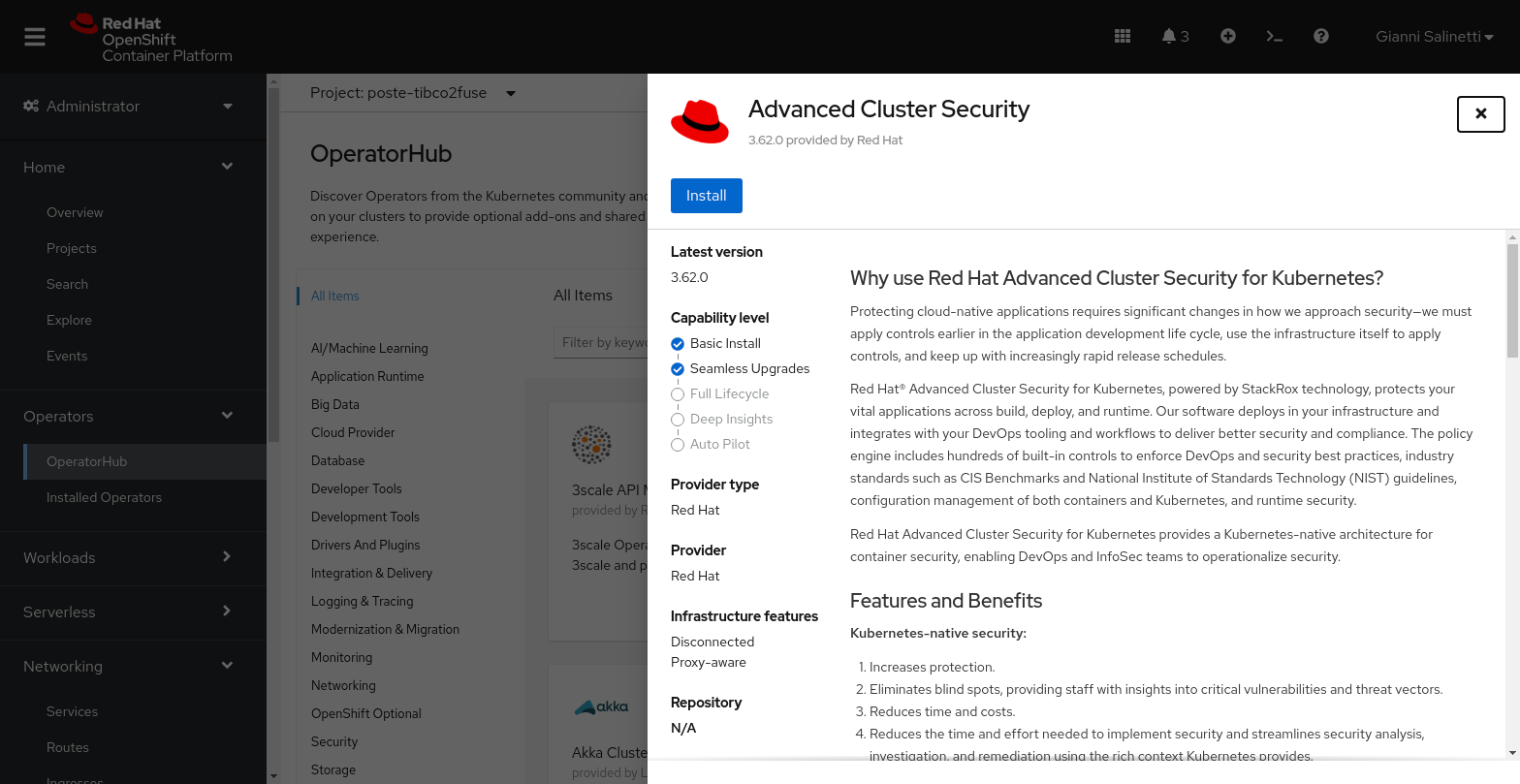Click the Auto Pilot capability circle
Image resolution: width=1520 pixels, height=784 pixels.
click(678, 444)
